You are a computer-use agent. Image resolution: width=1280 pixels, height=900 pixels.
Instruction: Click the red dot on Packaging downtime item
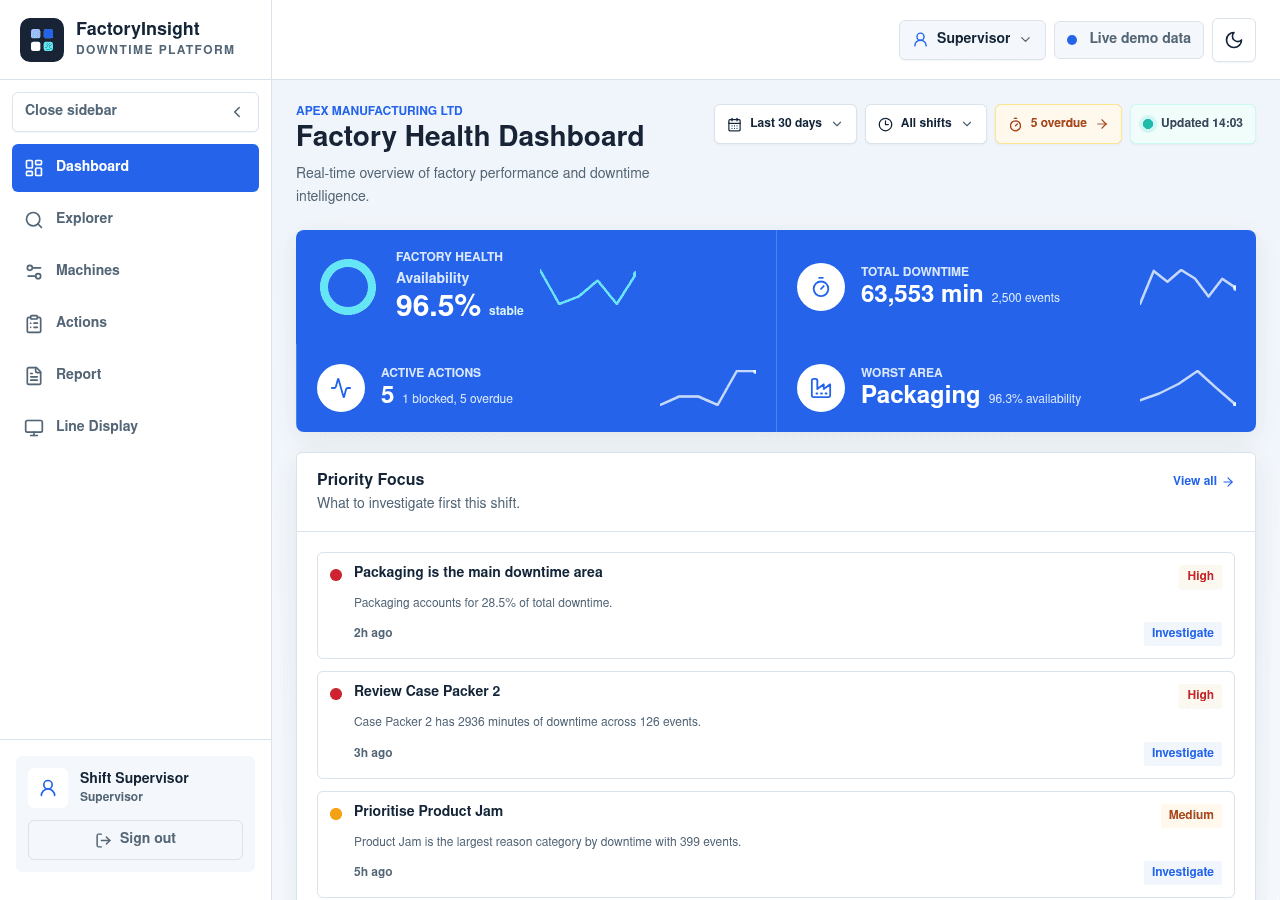point(336,575)
